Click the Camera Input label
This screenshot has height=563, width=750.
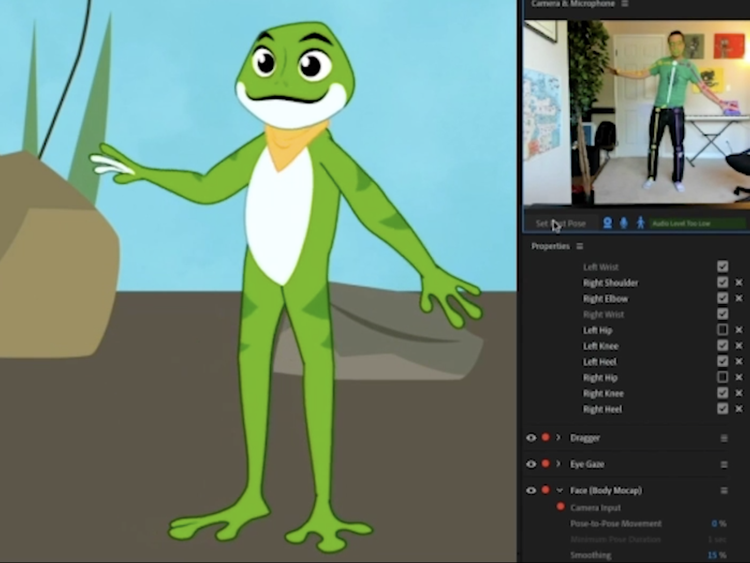point(596,508)
